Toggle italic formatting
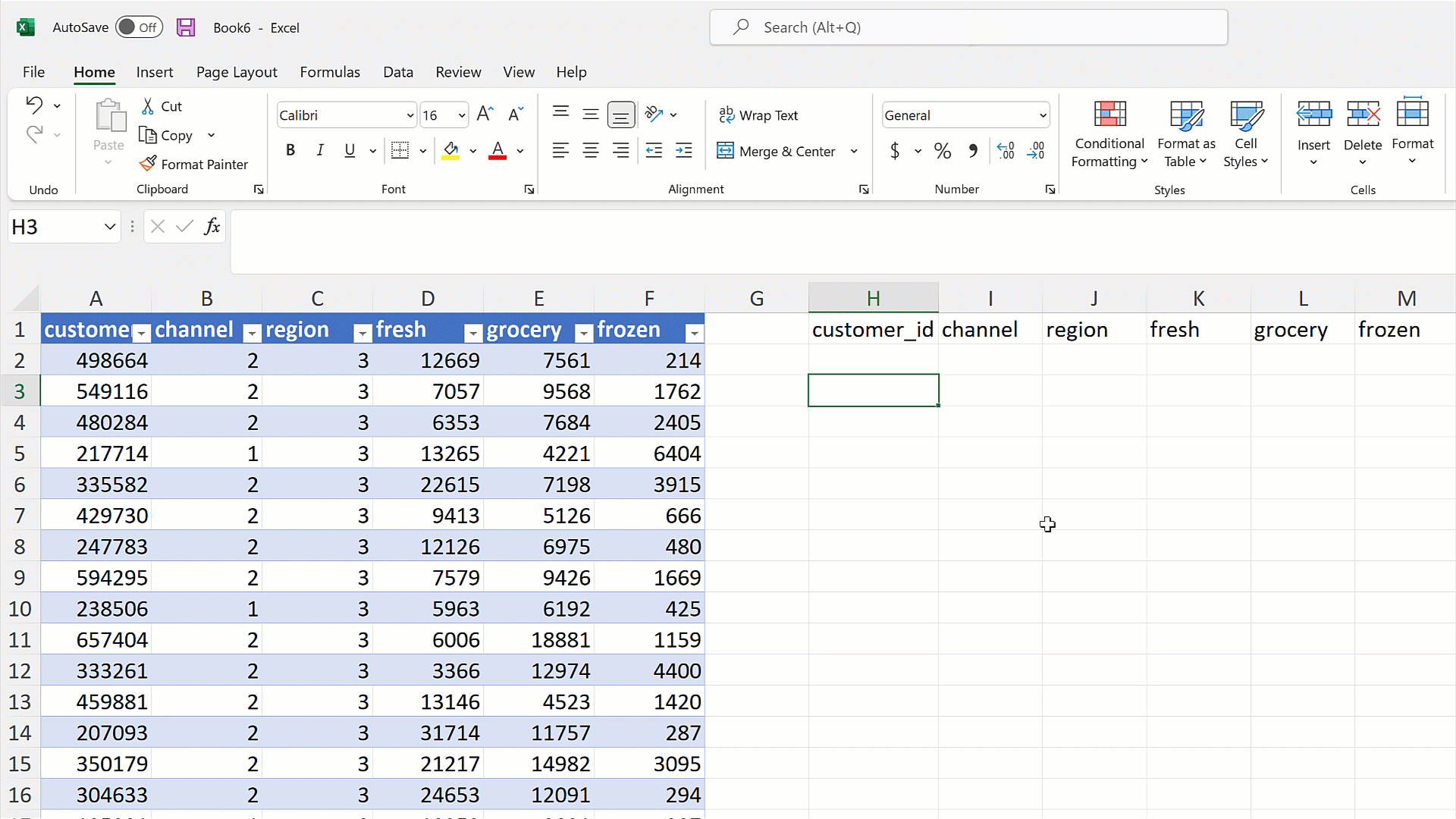Screen dimensions: 1456x819 320,150
